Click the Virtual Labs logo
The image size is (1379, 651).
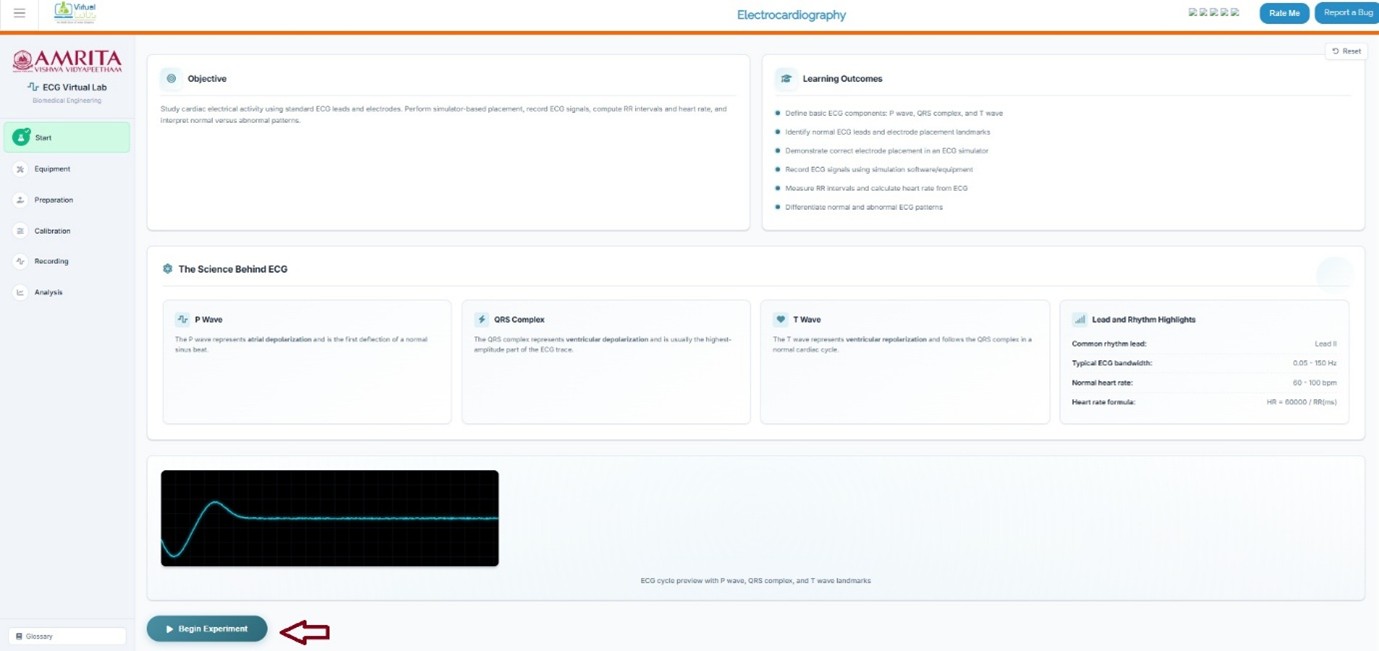(x=75, y=13)
